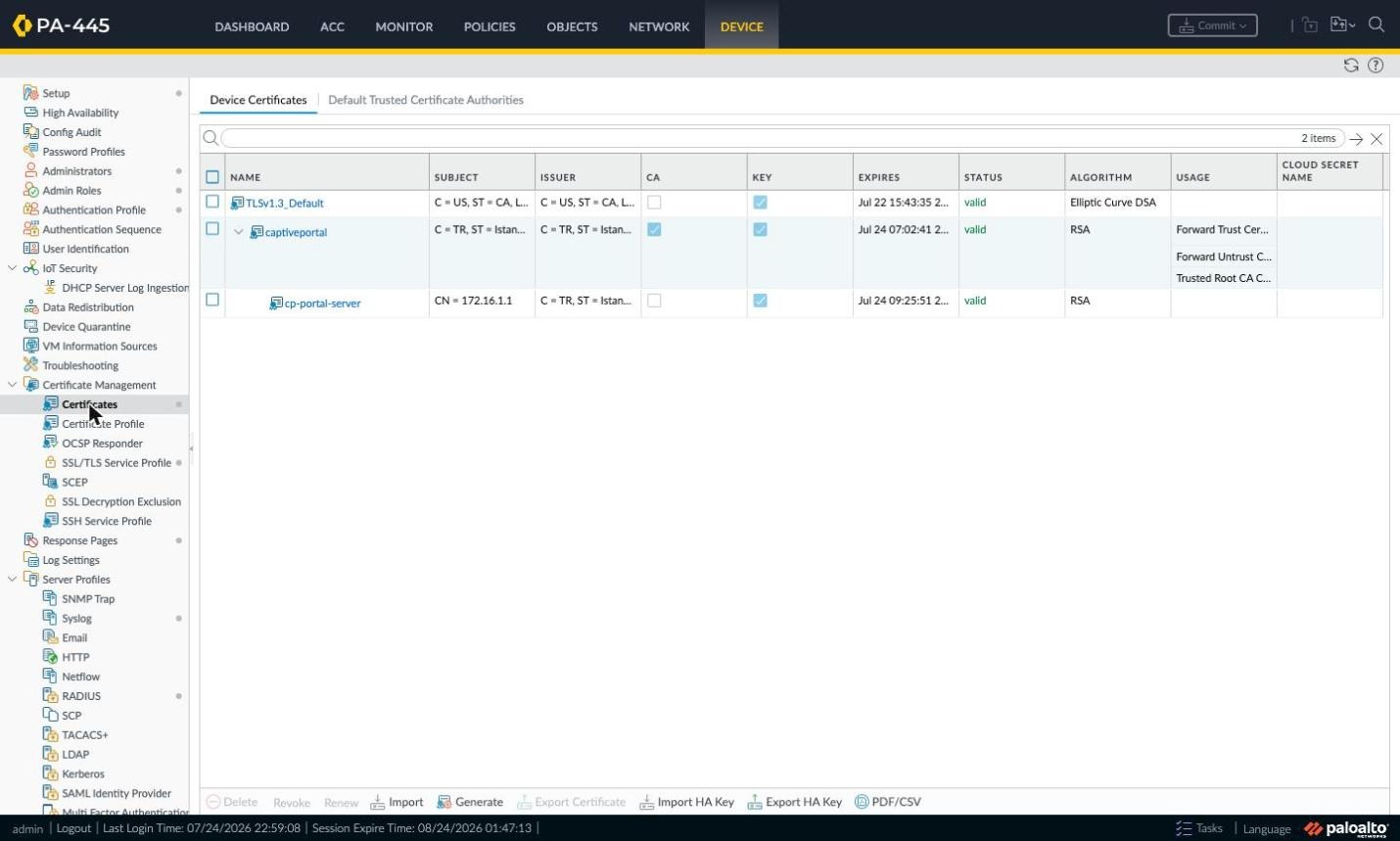The width and height of the screenshot is (1400, 841).
Task: Click the Generate button
Action: (470, 802)
